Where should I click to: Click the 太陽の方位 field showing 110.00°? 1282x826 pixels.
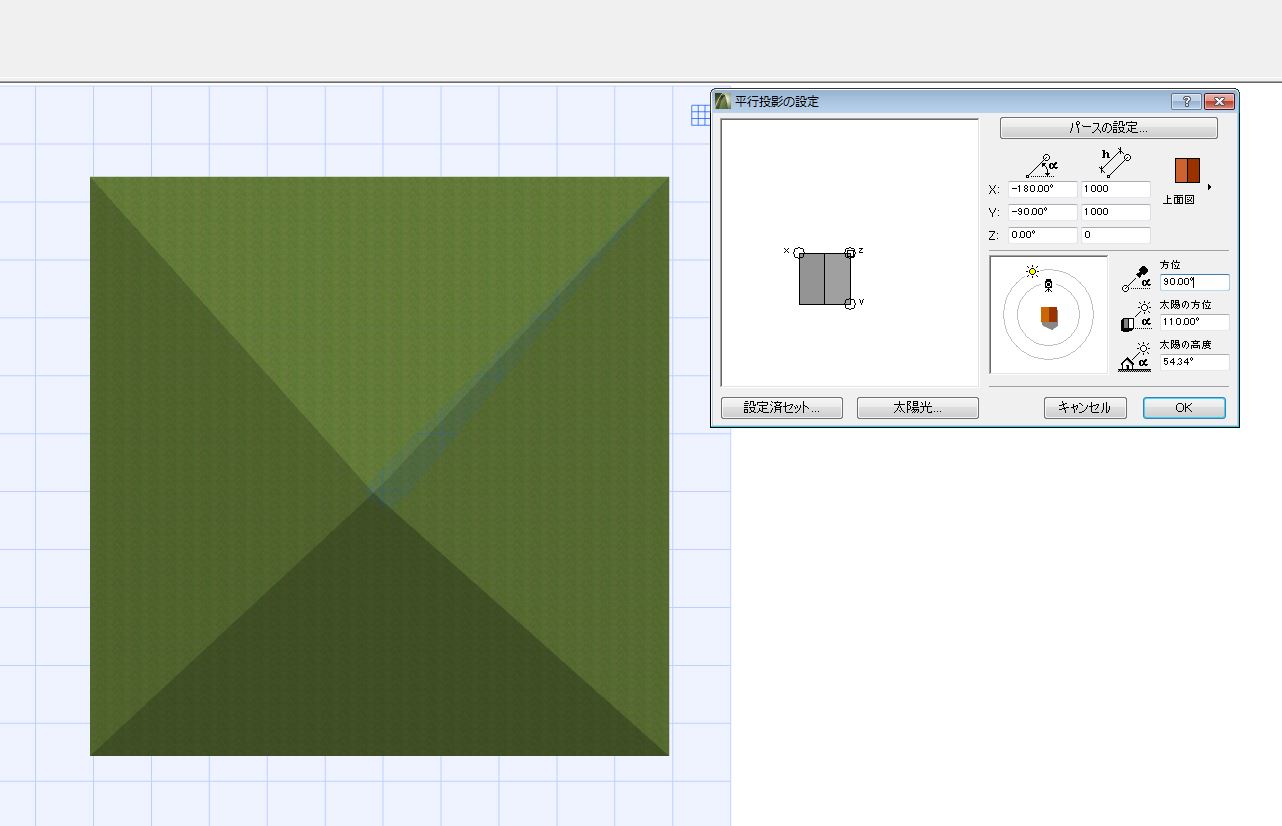tap(1195, 322)
